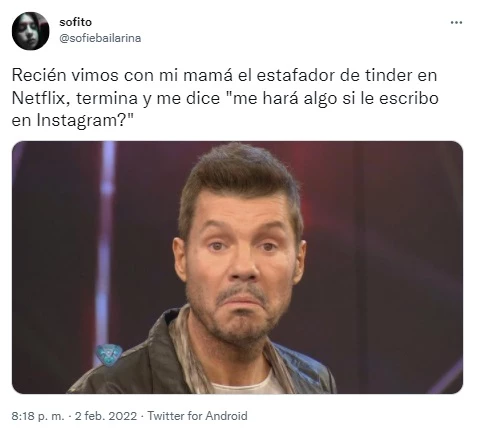This screenshot has height=436, width=477.
Task: Click the channel logo watermark in the photo
Action: tap(109, 355)
